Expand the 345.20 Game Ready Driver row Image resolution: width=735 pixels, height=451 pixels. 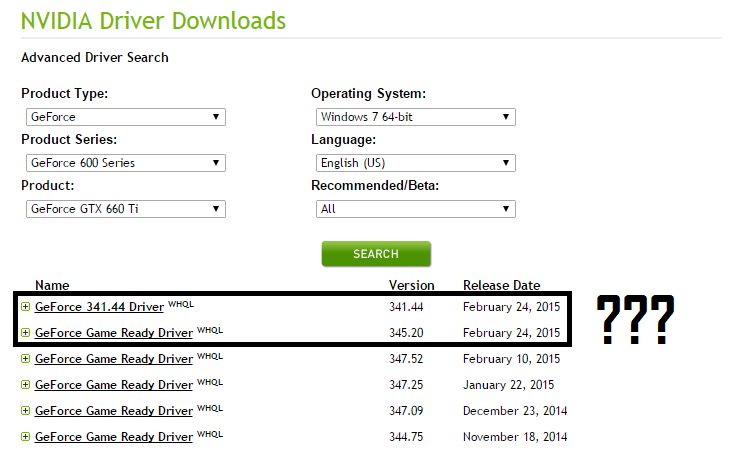(25, 333)
